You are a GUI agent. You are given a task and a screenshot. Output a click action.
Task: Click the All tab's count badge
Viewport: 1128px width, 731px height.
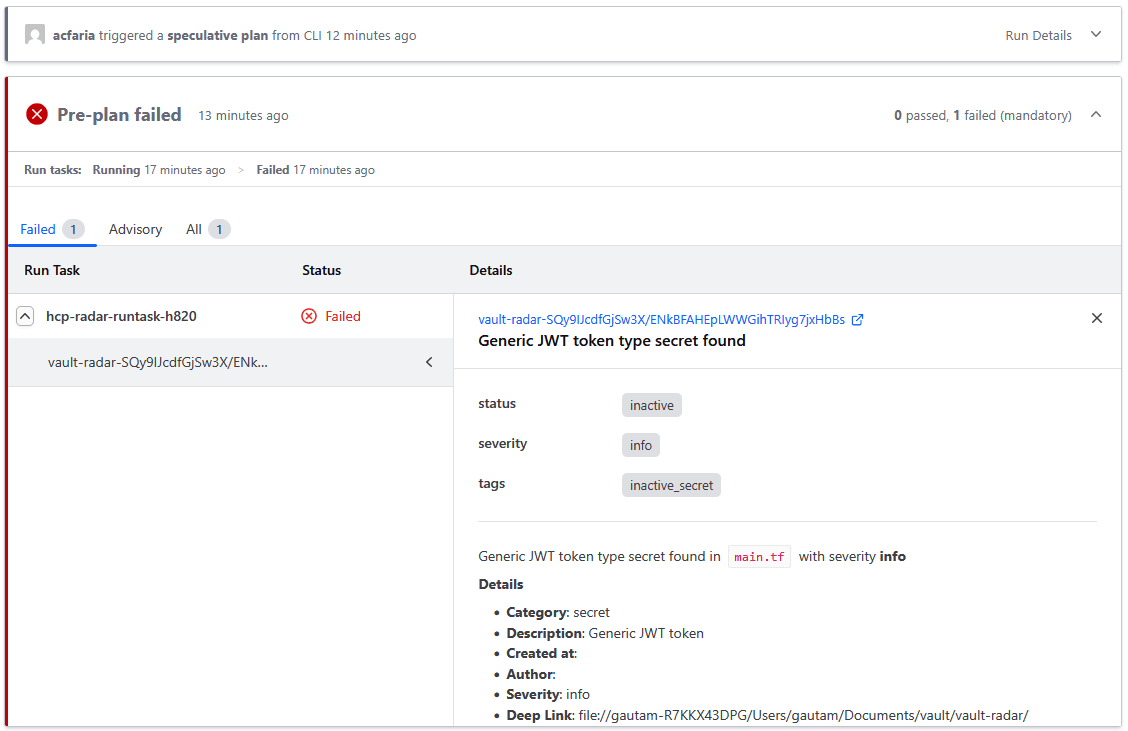coord(219,229)
